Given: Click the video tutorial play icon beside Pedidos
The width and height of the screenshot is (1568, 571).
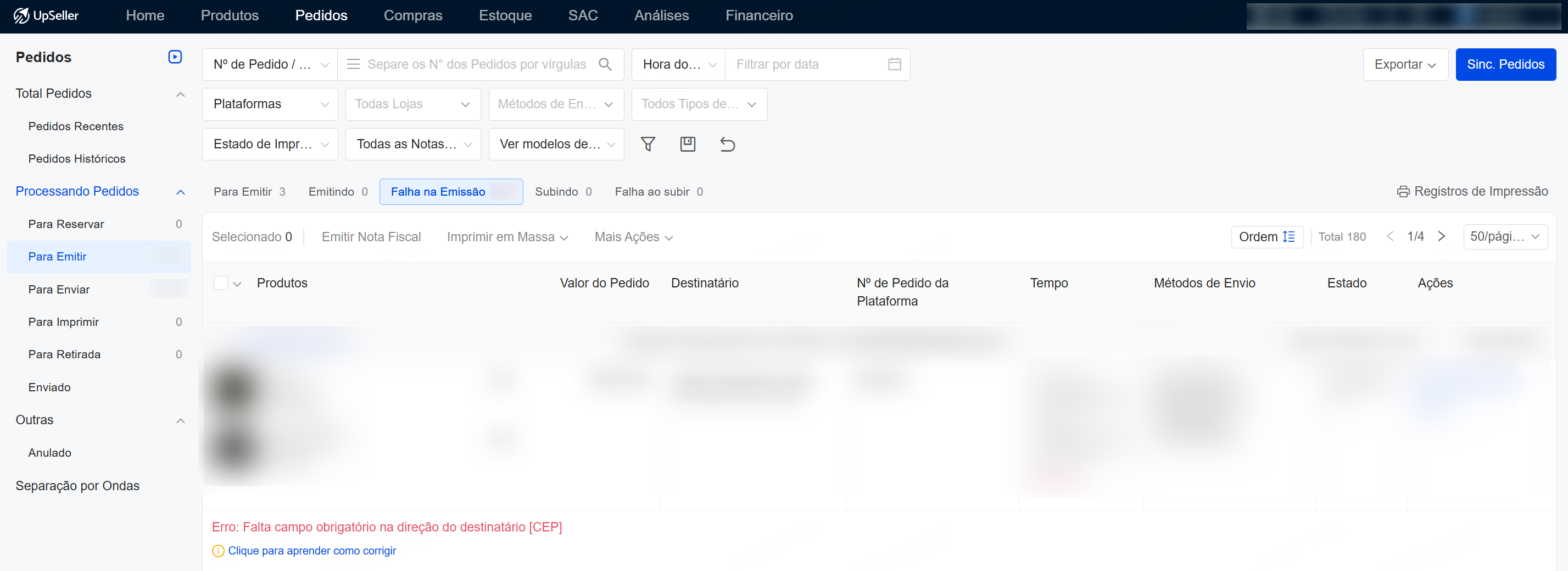Looking at the screenshot, I should (x=175, y=57).
